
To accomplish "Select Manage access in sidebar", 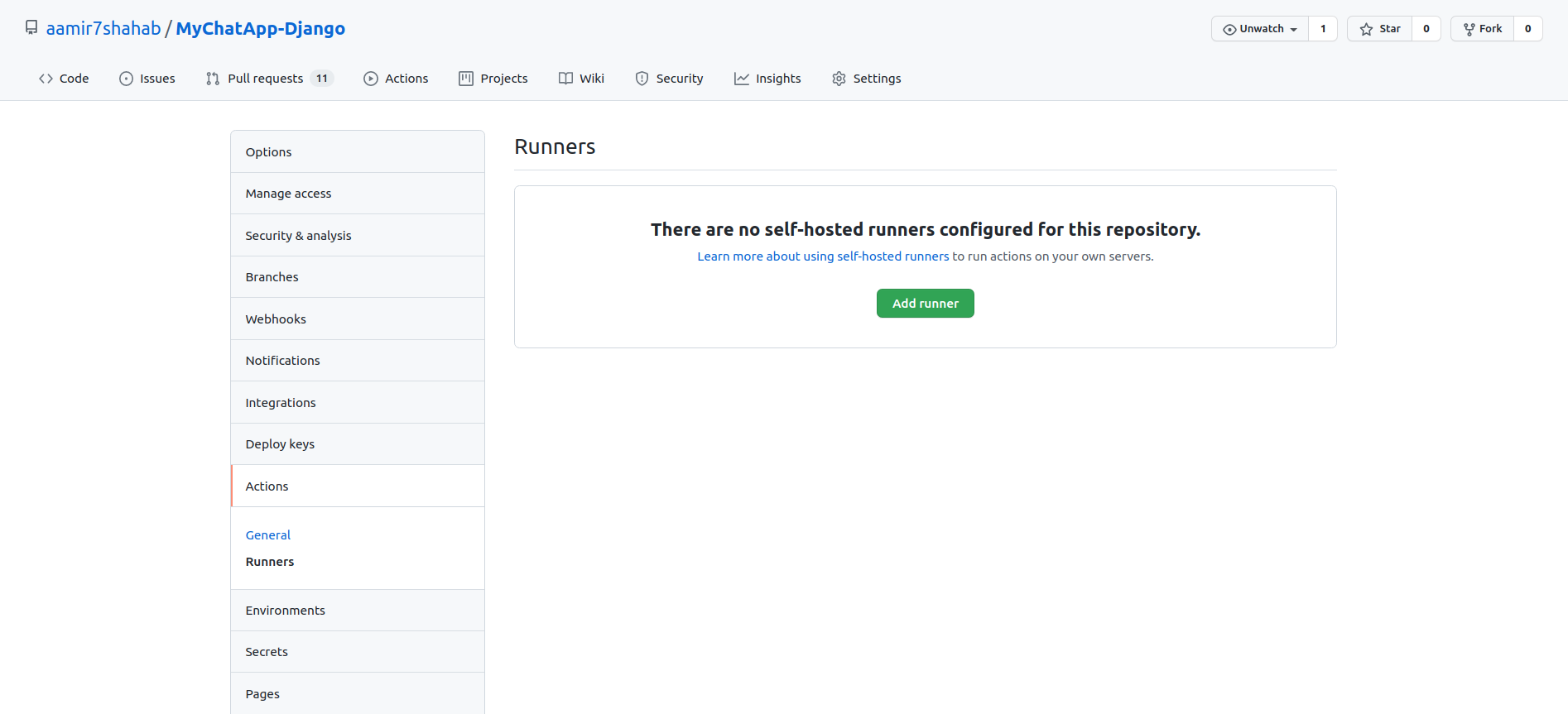I will [358, 194].
